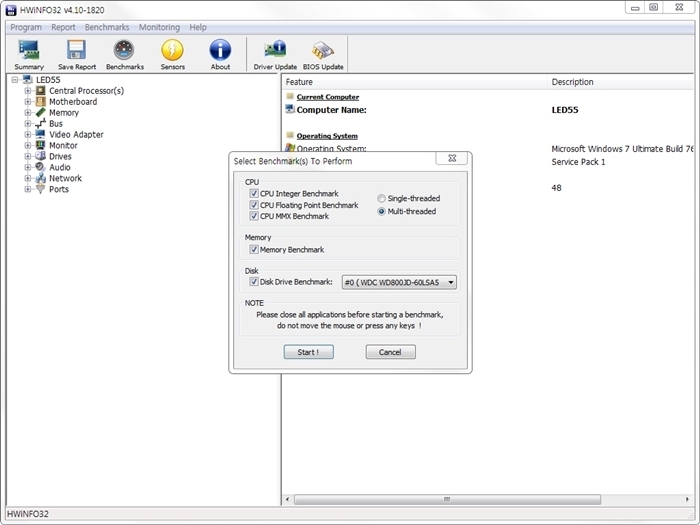This screenshot has height=525, width=700.
Task: Open the Monitoring menu
Action: pos(159,27)
